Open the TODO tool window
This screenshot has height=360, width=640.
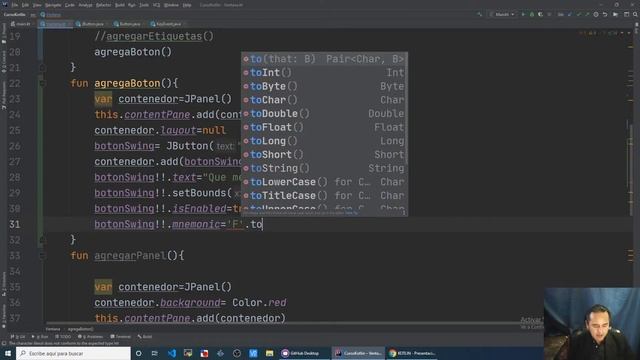pos(63,337)
